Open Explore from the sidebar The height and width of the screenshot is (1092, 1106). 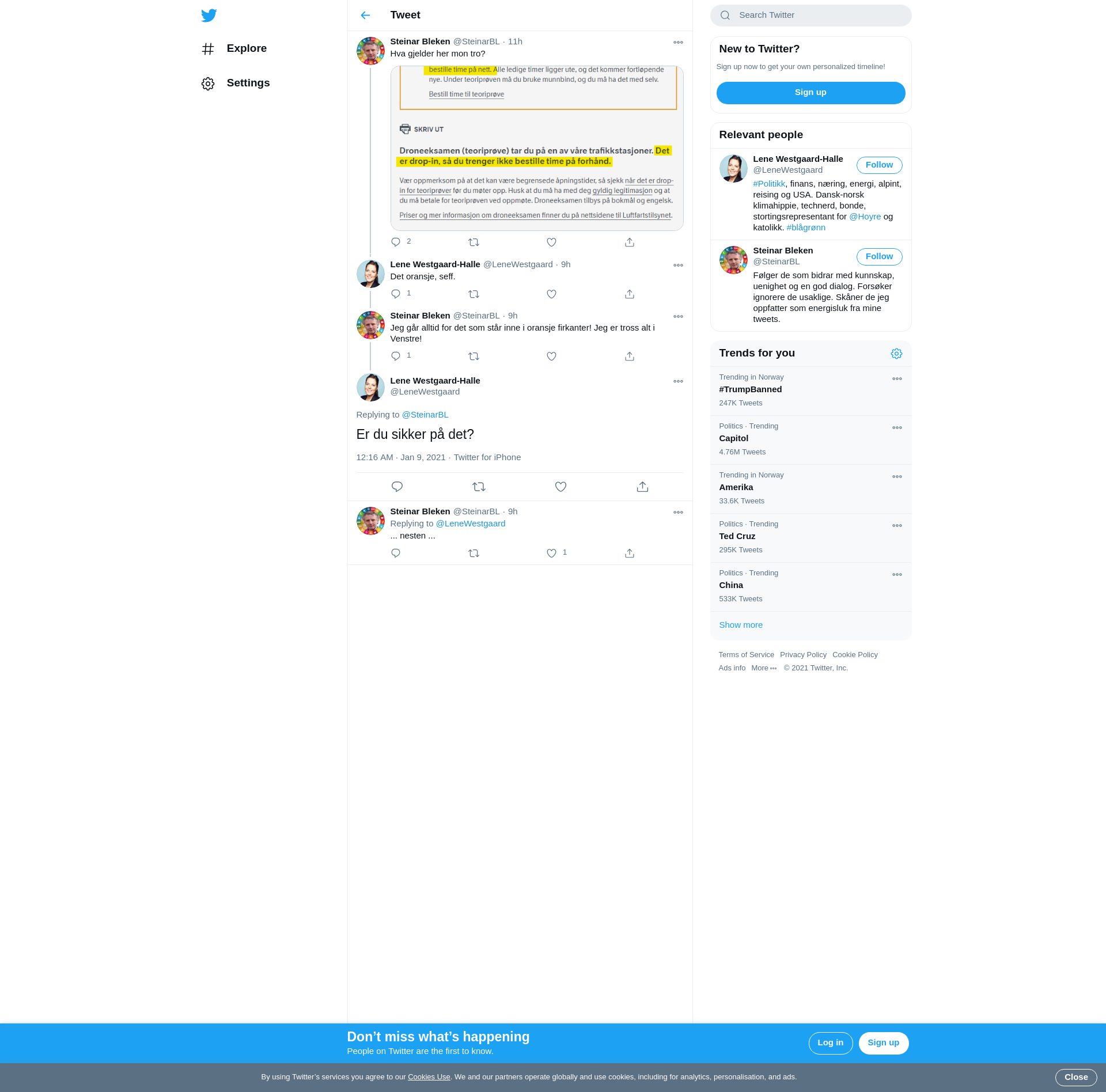point(234,48)
